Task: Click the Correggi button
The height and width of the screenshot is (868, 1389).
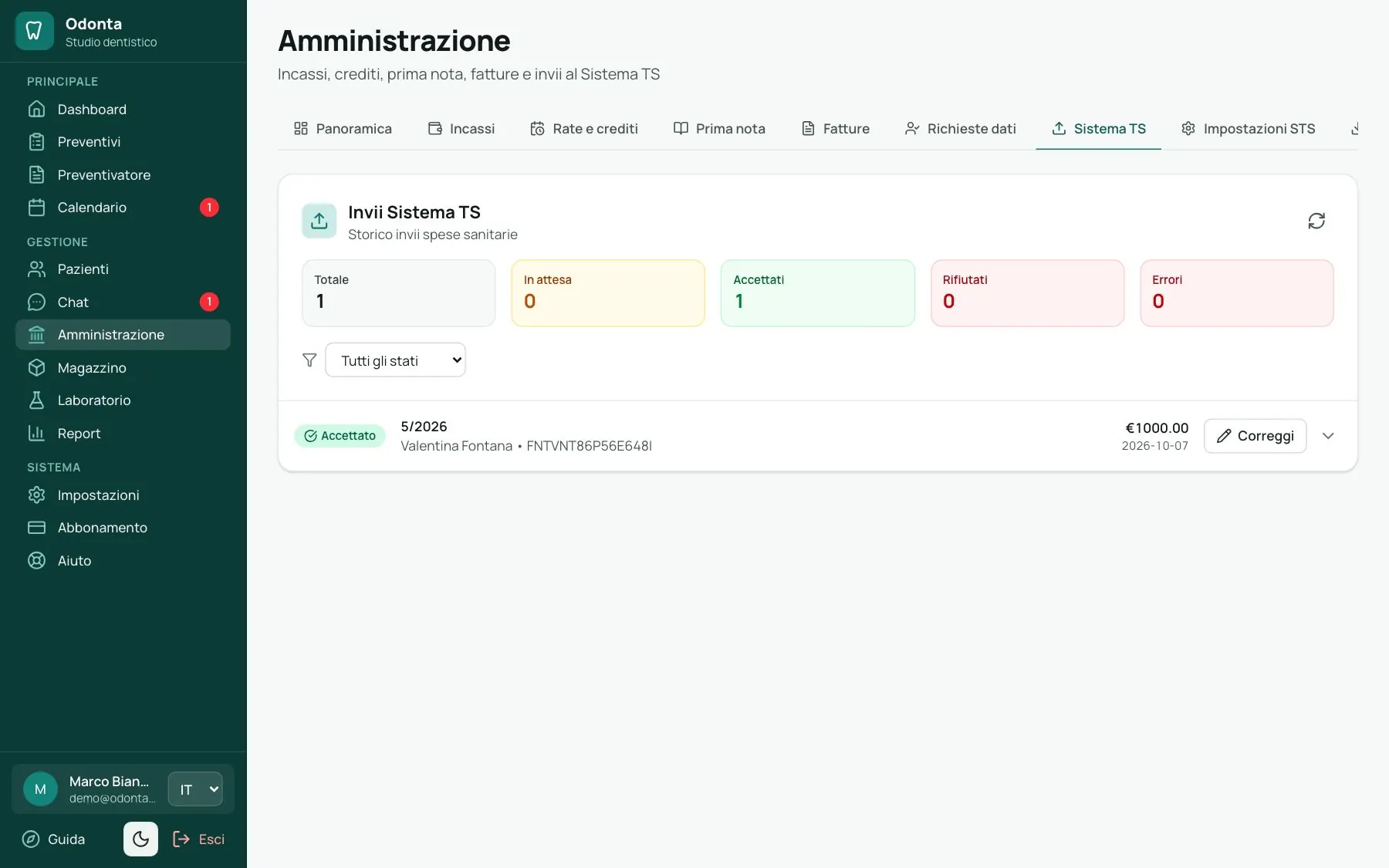Action: 1255,436
